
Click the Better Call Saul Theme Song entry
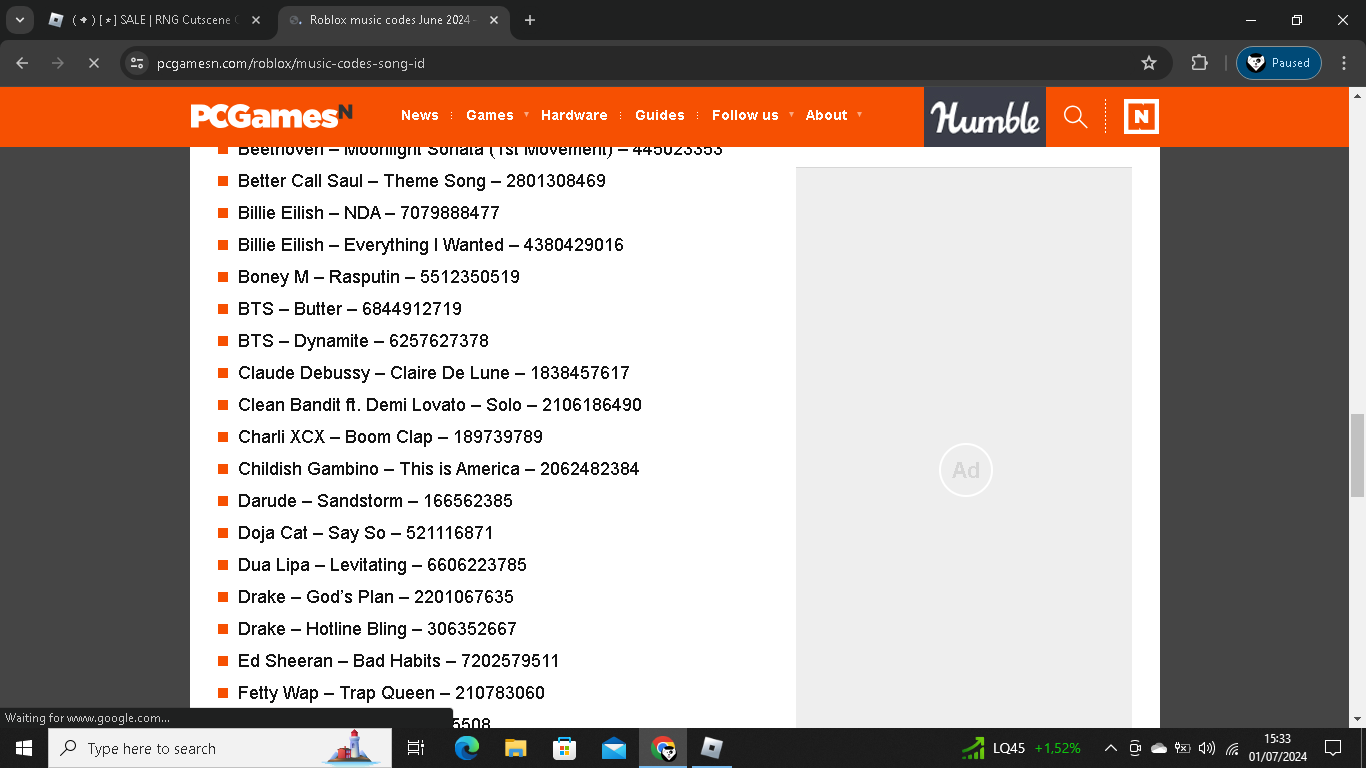(x=422, y=181)
